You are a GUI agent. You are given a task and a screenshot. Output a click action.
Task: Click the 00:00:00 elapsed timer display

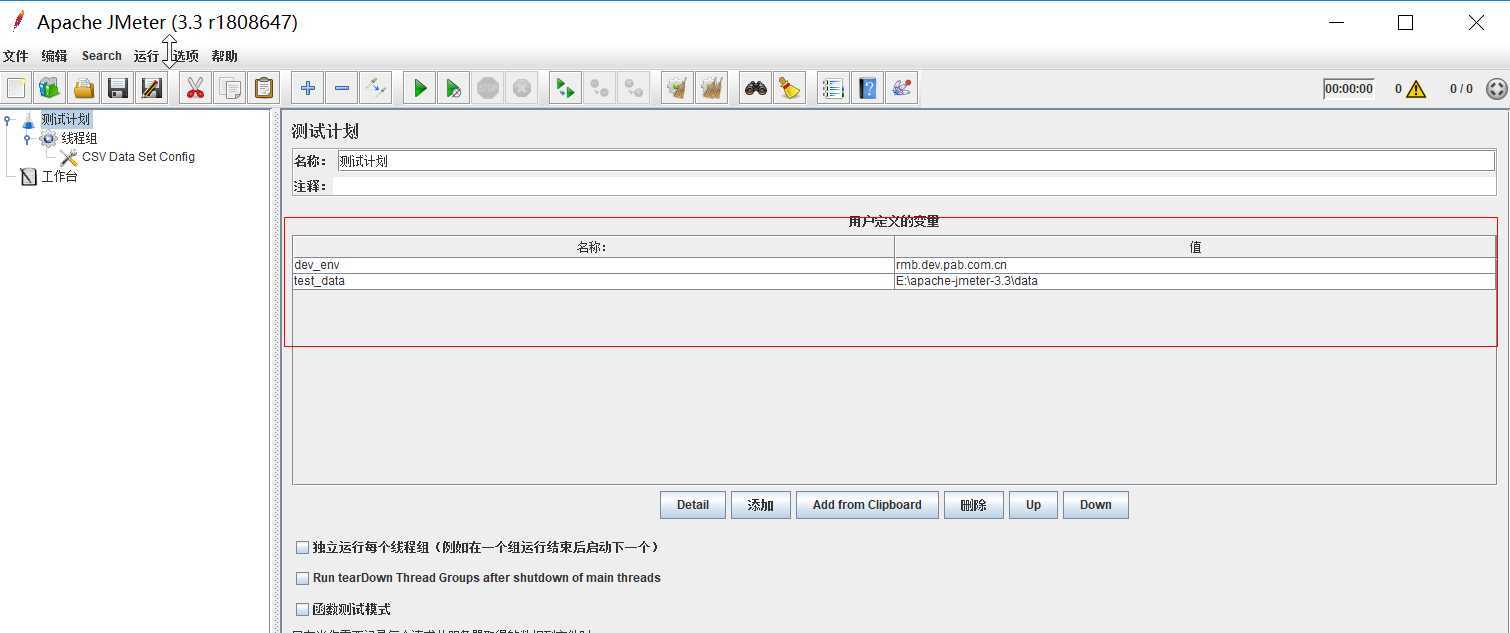(x=1348, y=89)
